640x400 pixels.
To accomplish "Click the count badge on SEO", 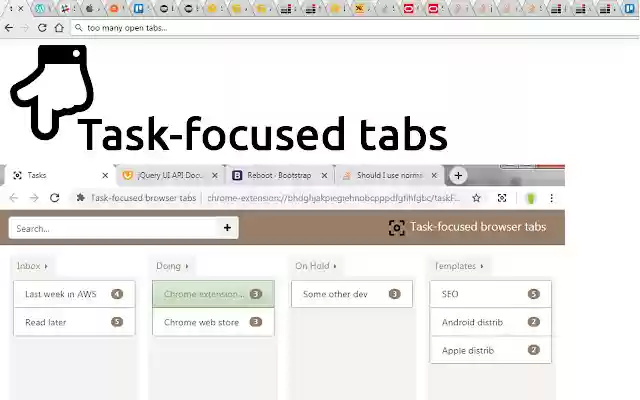I will tap(533, 294).
